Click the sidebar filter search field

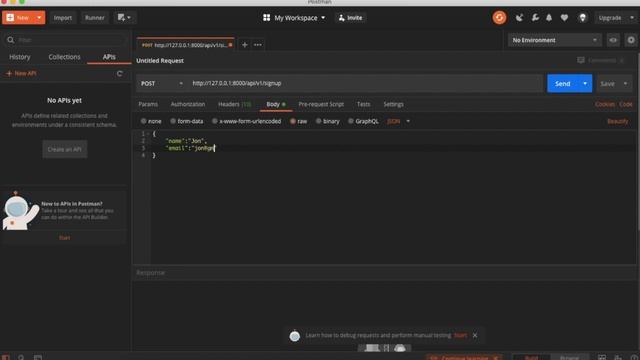[65, 40]
